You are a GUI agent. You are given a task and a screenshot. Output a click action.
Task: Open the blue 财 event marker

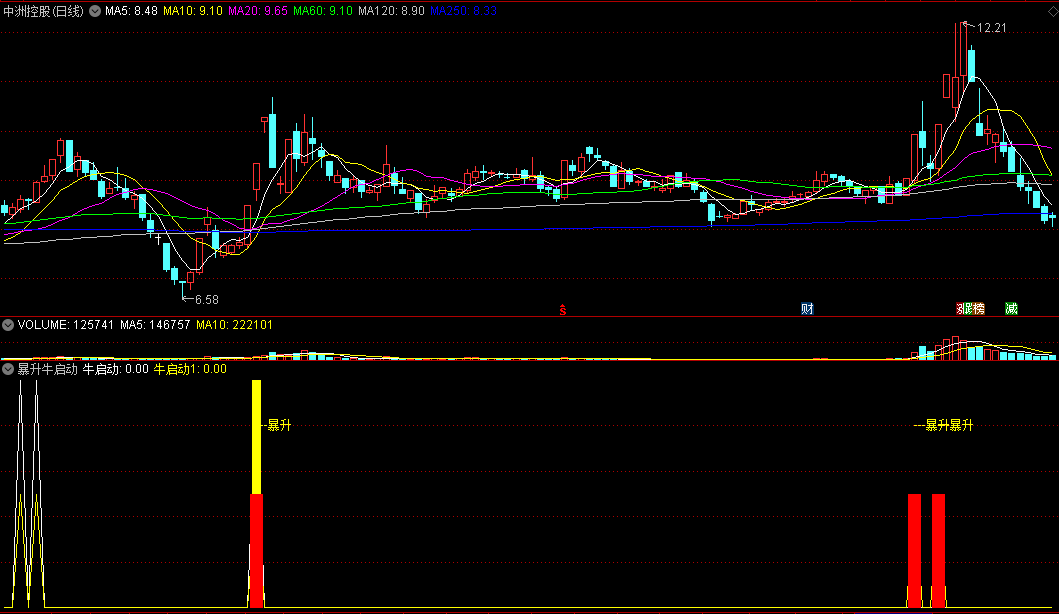tap(807, 309)
